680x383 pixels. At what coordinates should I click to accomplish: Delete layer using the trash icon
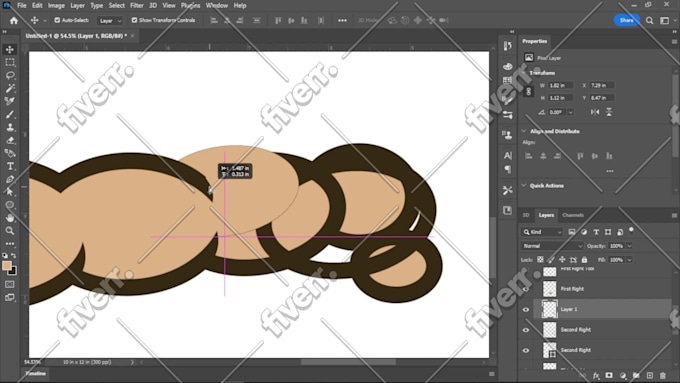coord(663,376)
